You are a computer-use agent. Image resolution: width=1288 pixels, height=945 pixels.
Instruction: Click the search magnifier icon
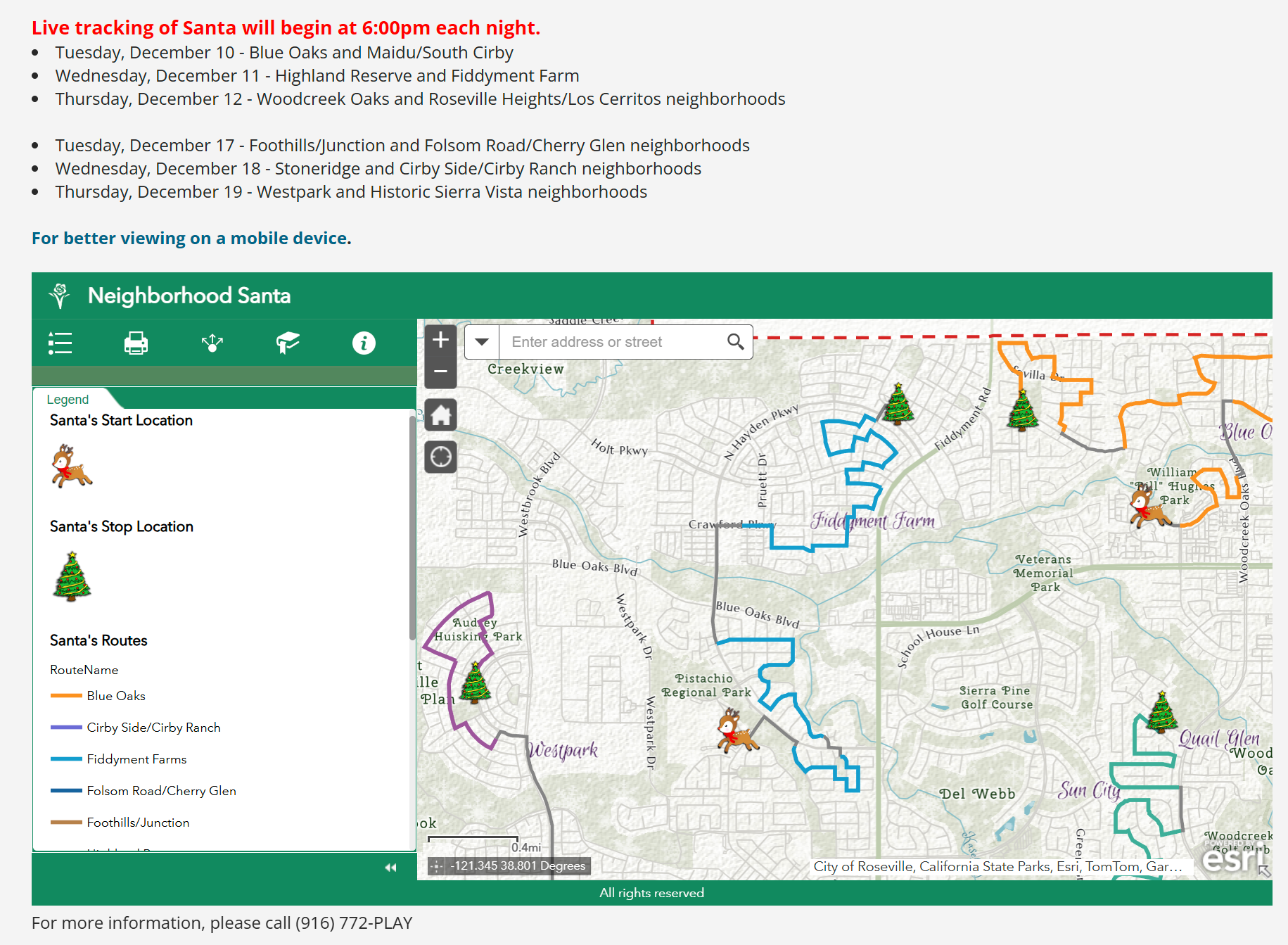(736, 342)
